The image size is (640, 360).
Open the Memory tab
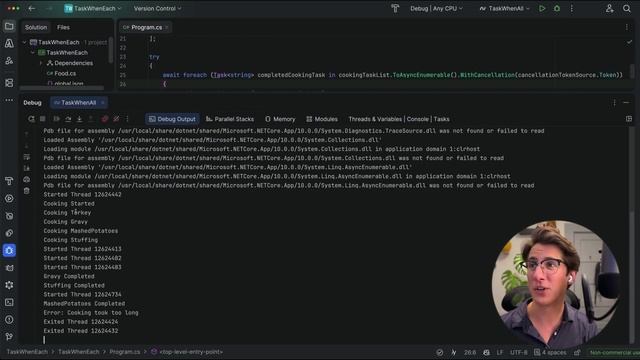click(280, 119)
